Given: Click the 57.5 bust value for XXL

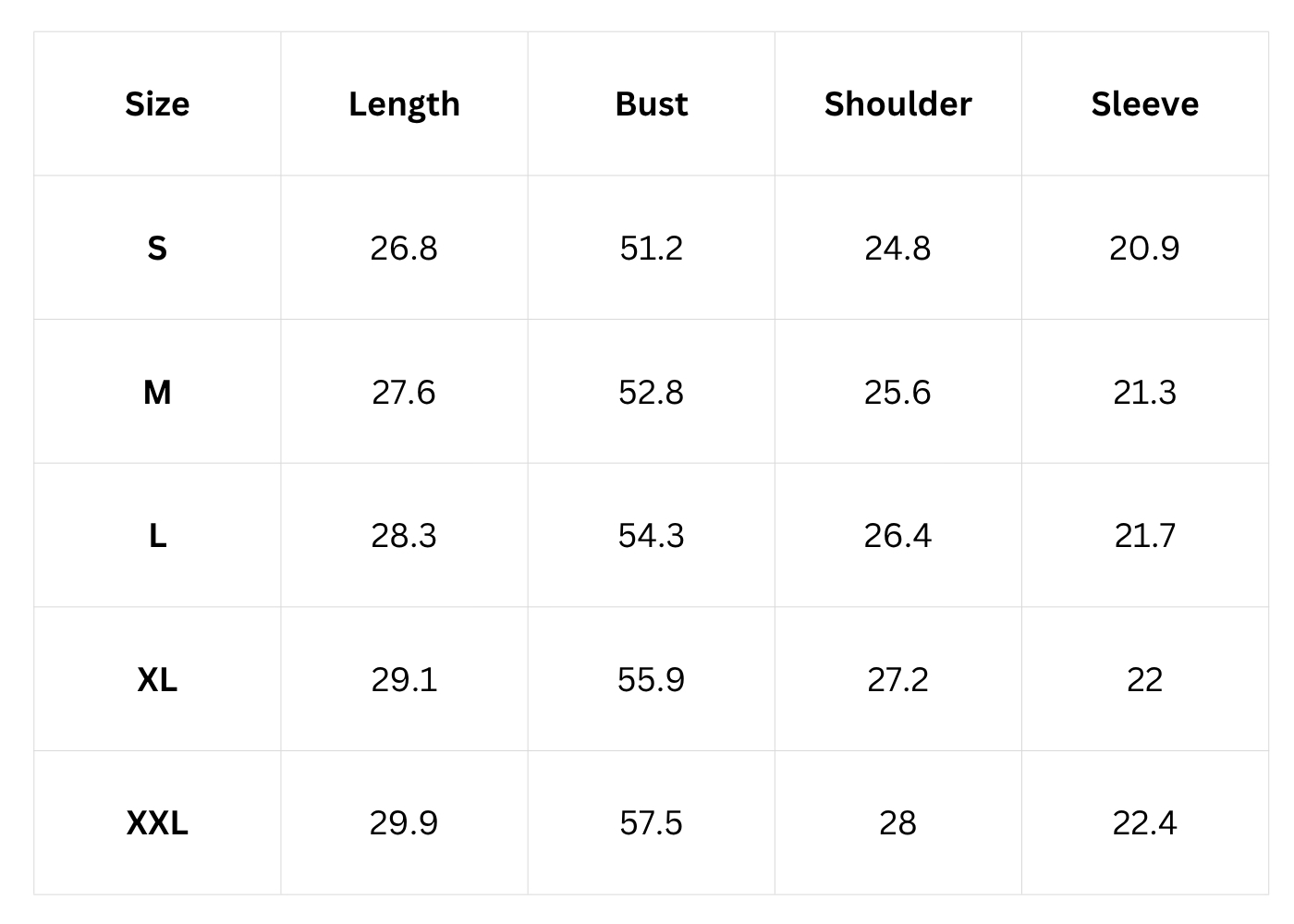Looking at the screenshot, I should click(x=651, y=822).
